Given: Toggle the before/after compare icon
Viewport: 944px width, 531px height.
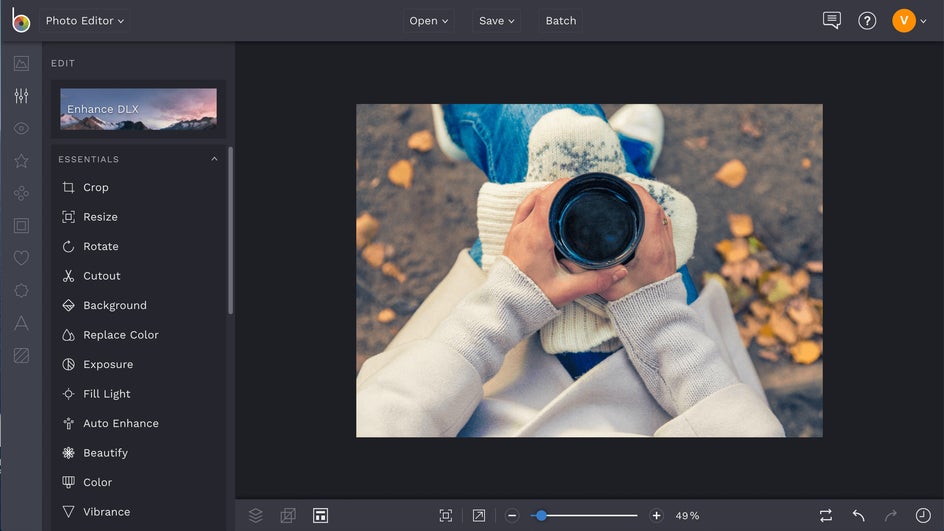Looking at the screenshot, I should click(825, 515).
